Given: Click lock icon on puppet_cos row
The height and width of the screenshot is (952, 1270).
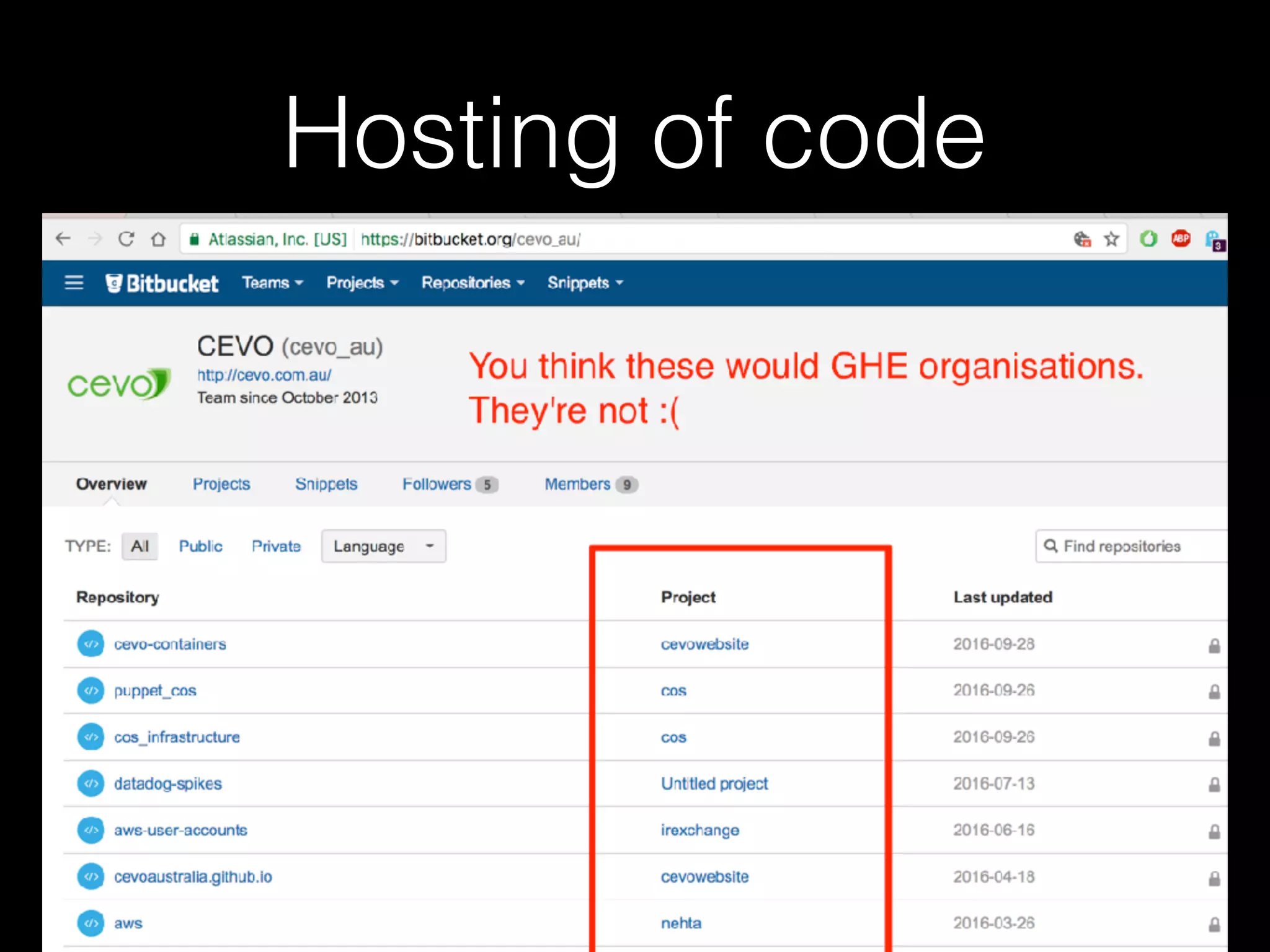Looking at the screenshot, I should point(1214,692).
